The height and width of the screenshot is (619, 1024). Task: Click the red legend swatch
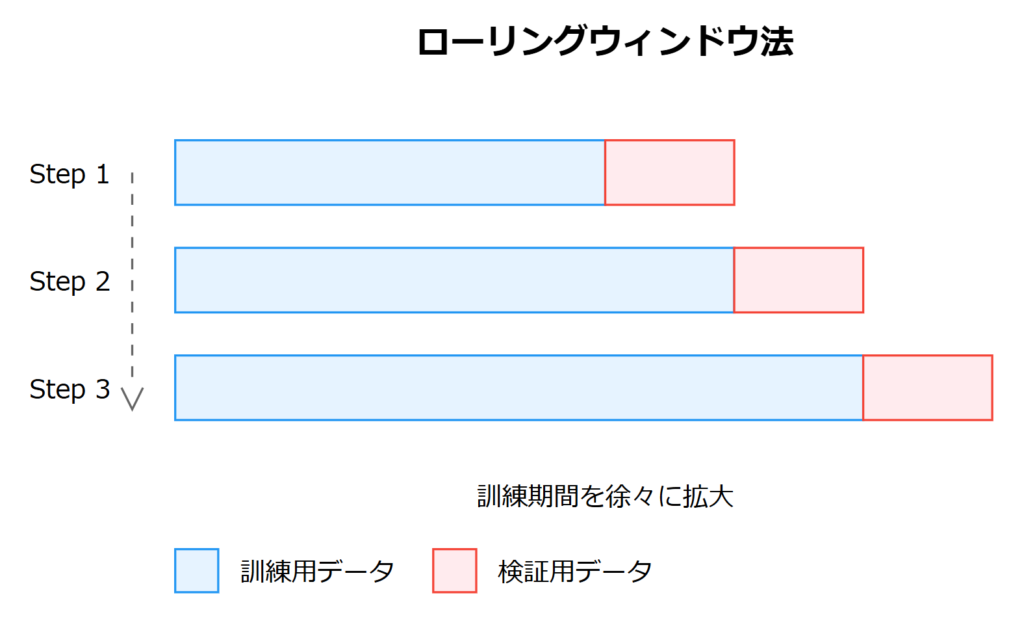[x=454, y=570]
